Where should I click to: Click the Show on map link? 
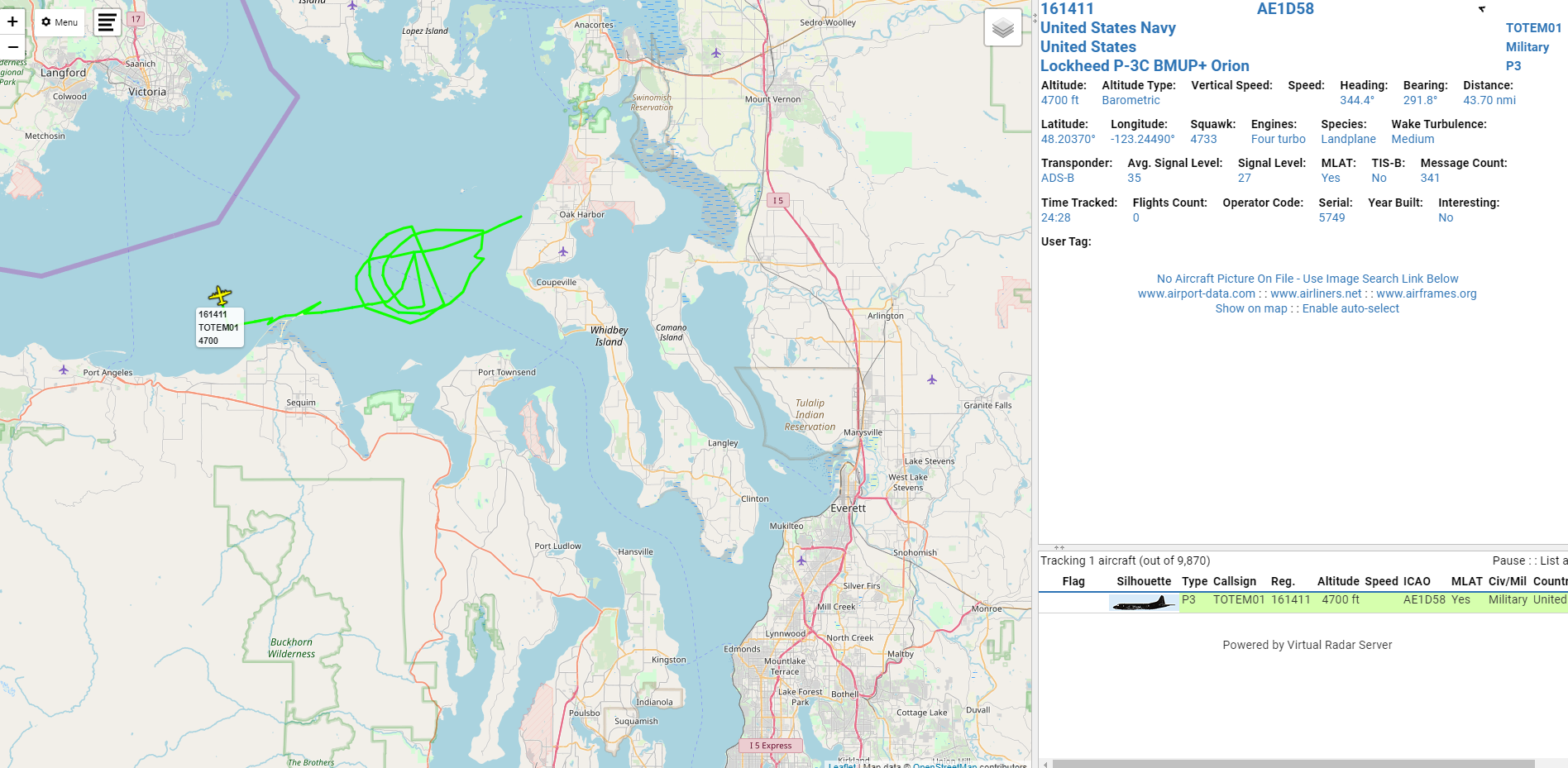click(1250, 308)
